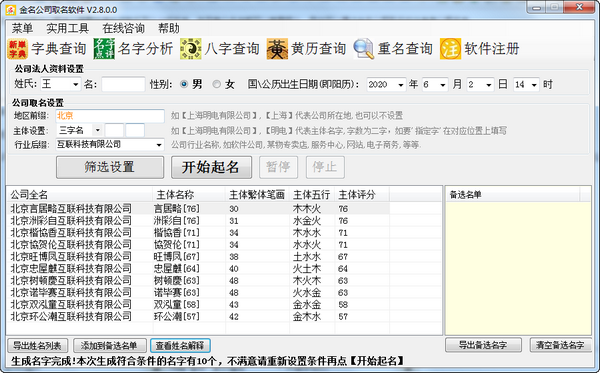
Task: Select row 北京言居略互联科技有限公司
Action: coord(198,208)
